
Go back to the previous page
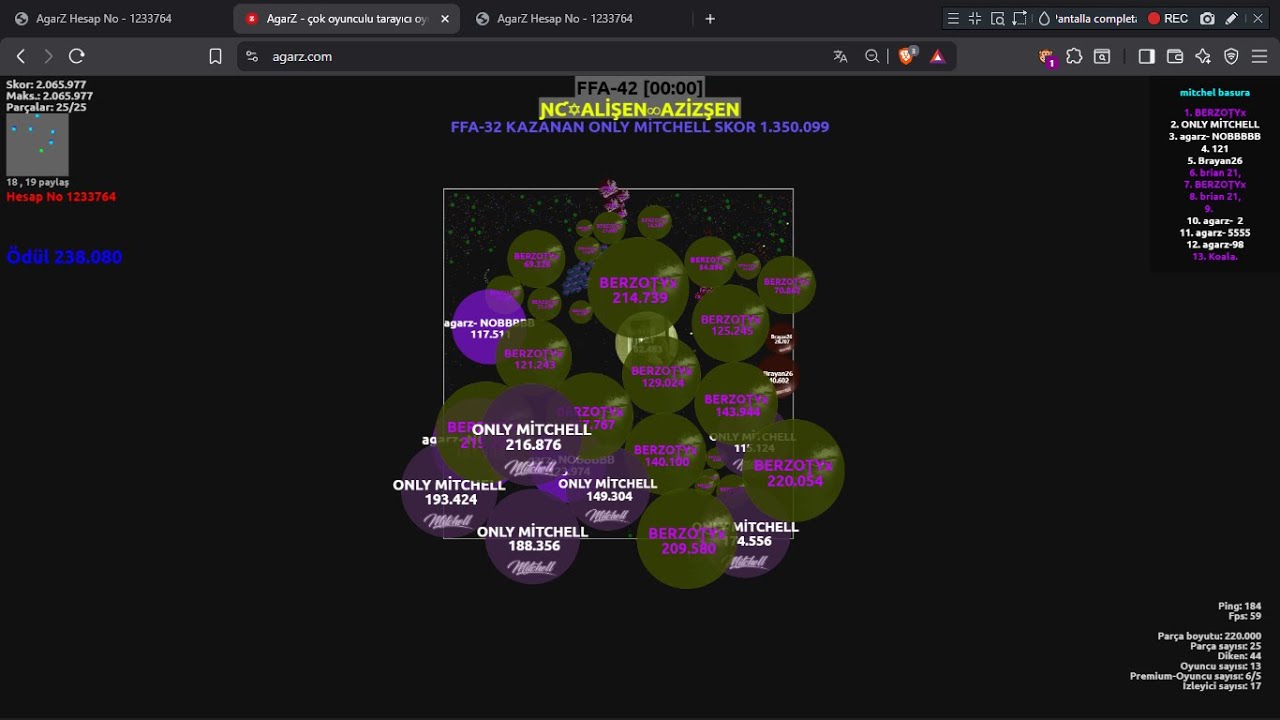[21, 56]
